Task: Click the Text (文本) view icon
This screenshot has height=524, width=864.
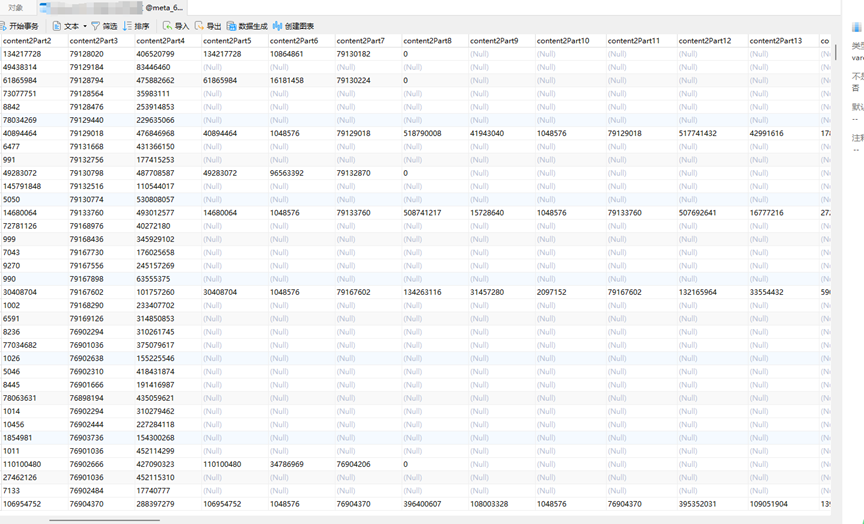Action: click(x=57, y=26)
